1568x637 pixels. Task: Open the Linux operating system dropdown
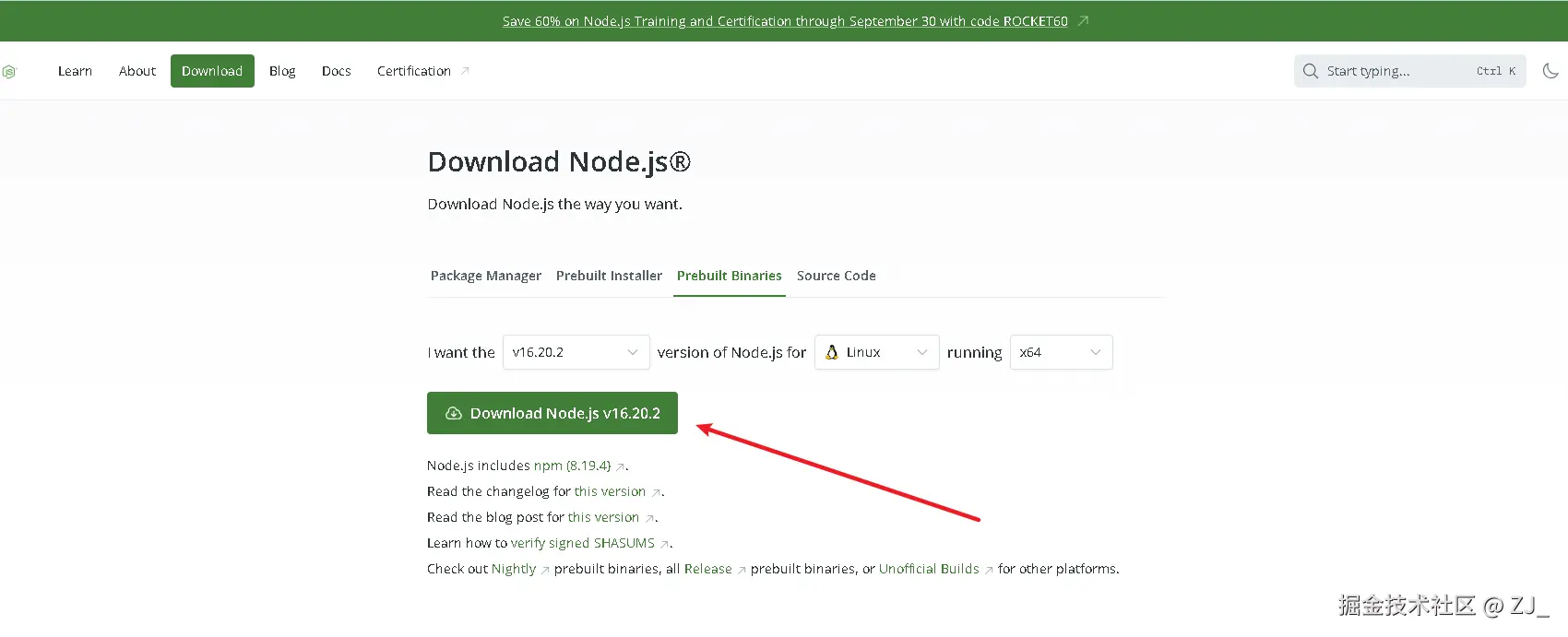click(x=877, y=352)
